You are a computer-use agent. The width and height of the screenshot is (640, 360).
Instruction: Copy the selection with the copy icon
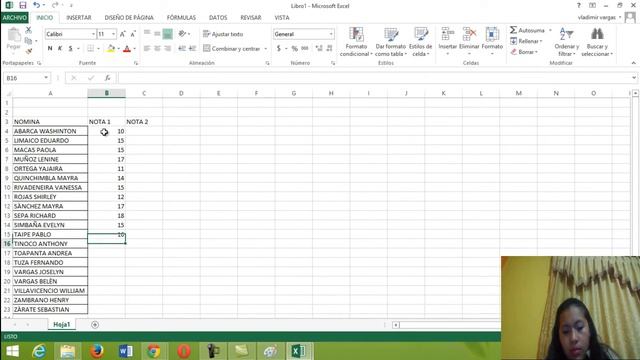(28, 41)
